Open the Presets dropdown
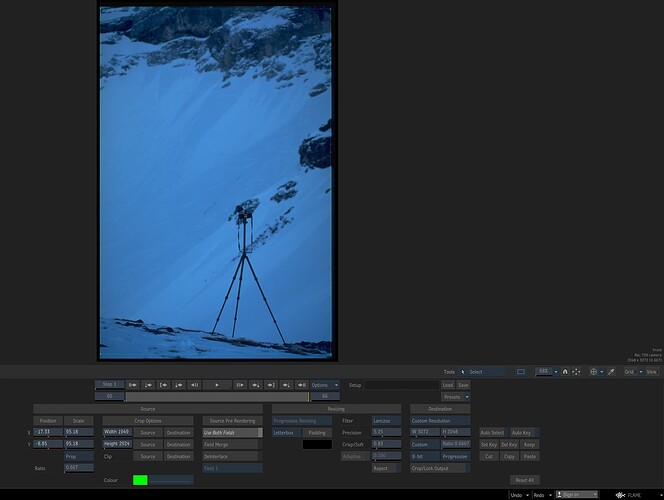The height and width of the screenshot is (500, 664). pyautogui.click(x=455, y=396)
